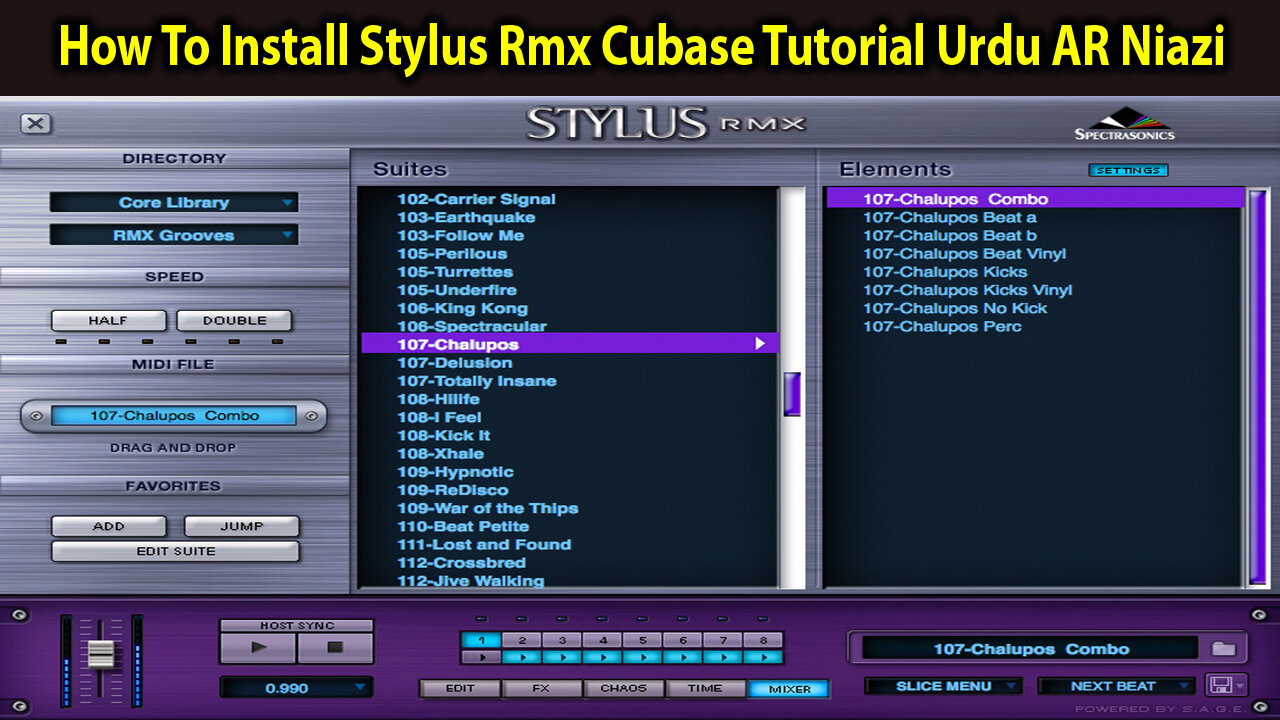
Task: Close the browser with the X icon
Action: [x=36, y=123]
